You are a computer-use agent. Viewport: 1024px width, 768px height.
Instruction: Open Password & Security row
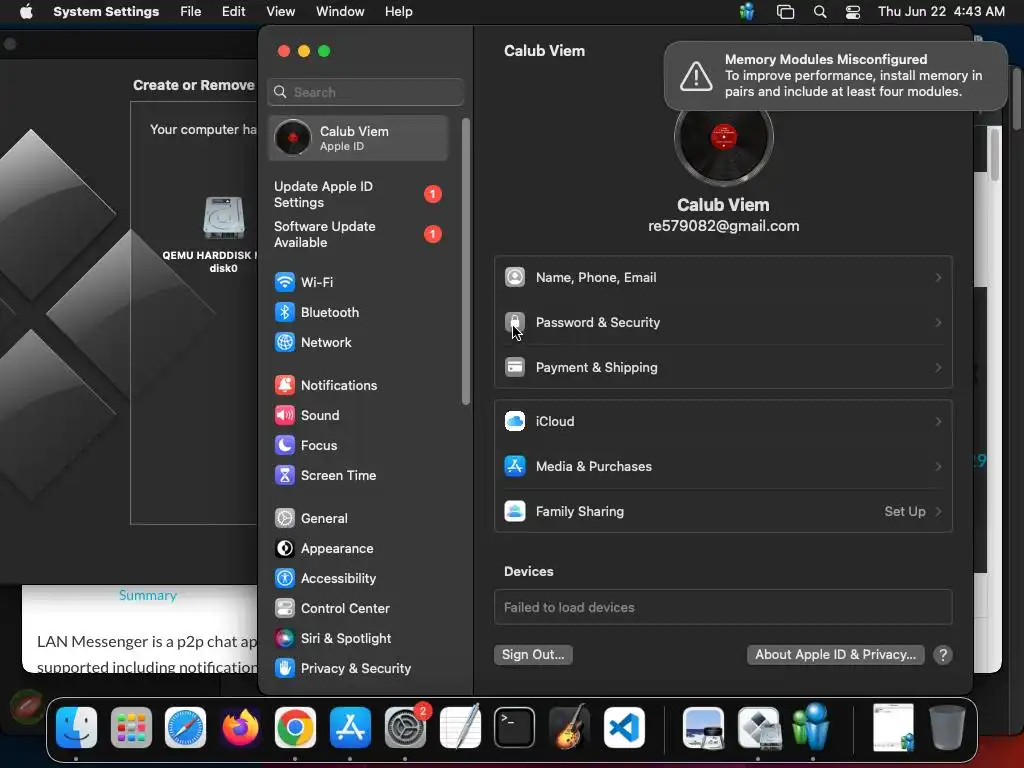[x=723, y=323]
